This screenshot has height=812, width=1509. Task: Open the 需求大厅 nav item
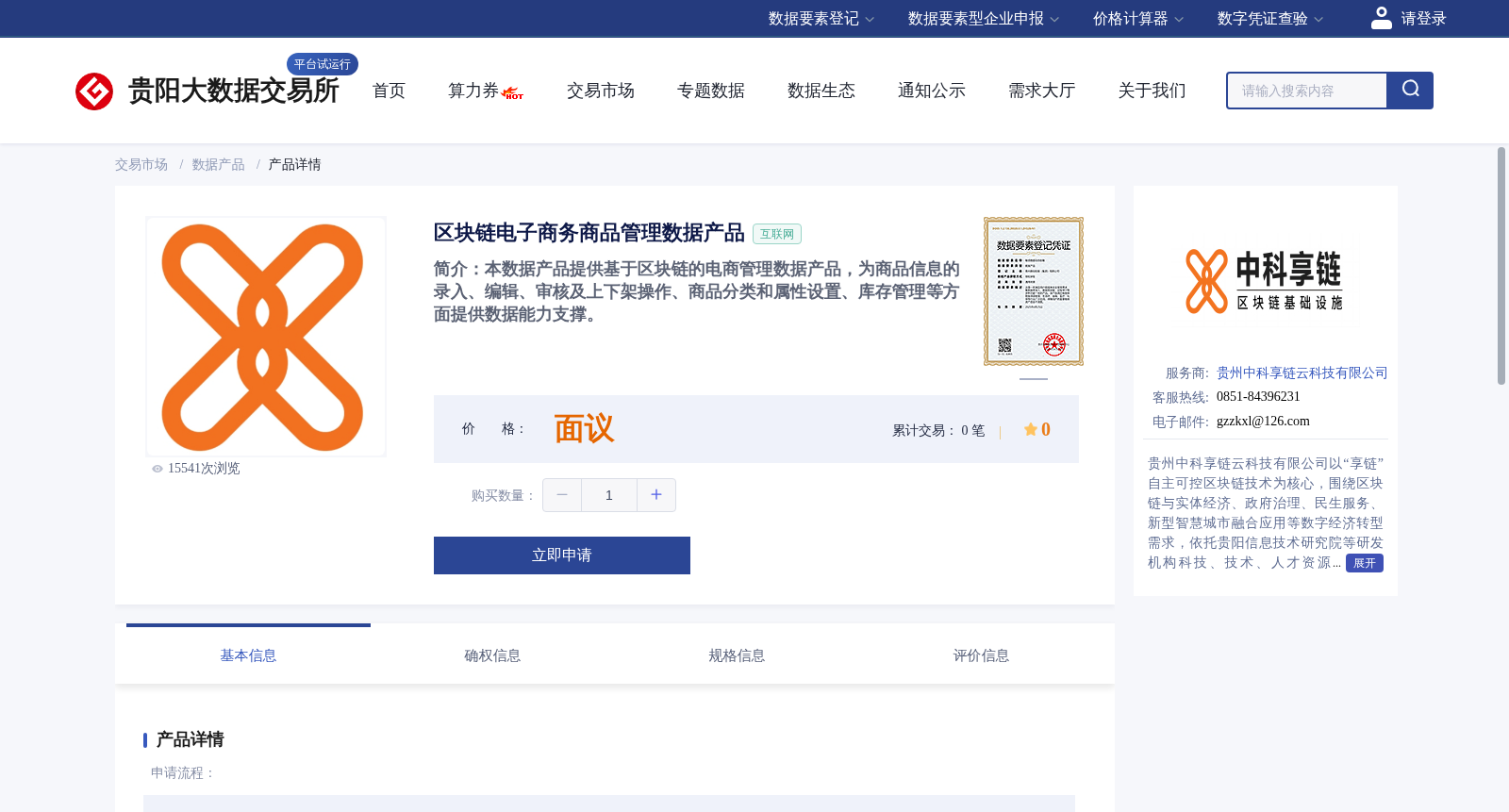pos(1042,91)
